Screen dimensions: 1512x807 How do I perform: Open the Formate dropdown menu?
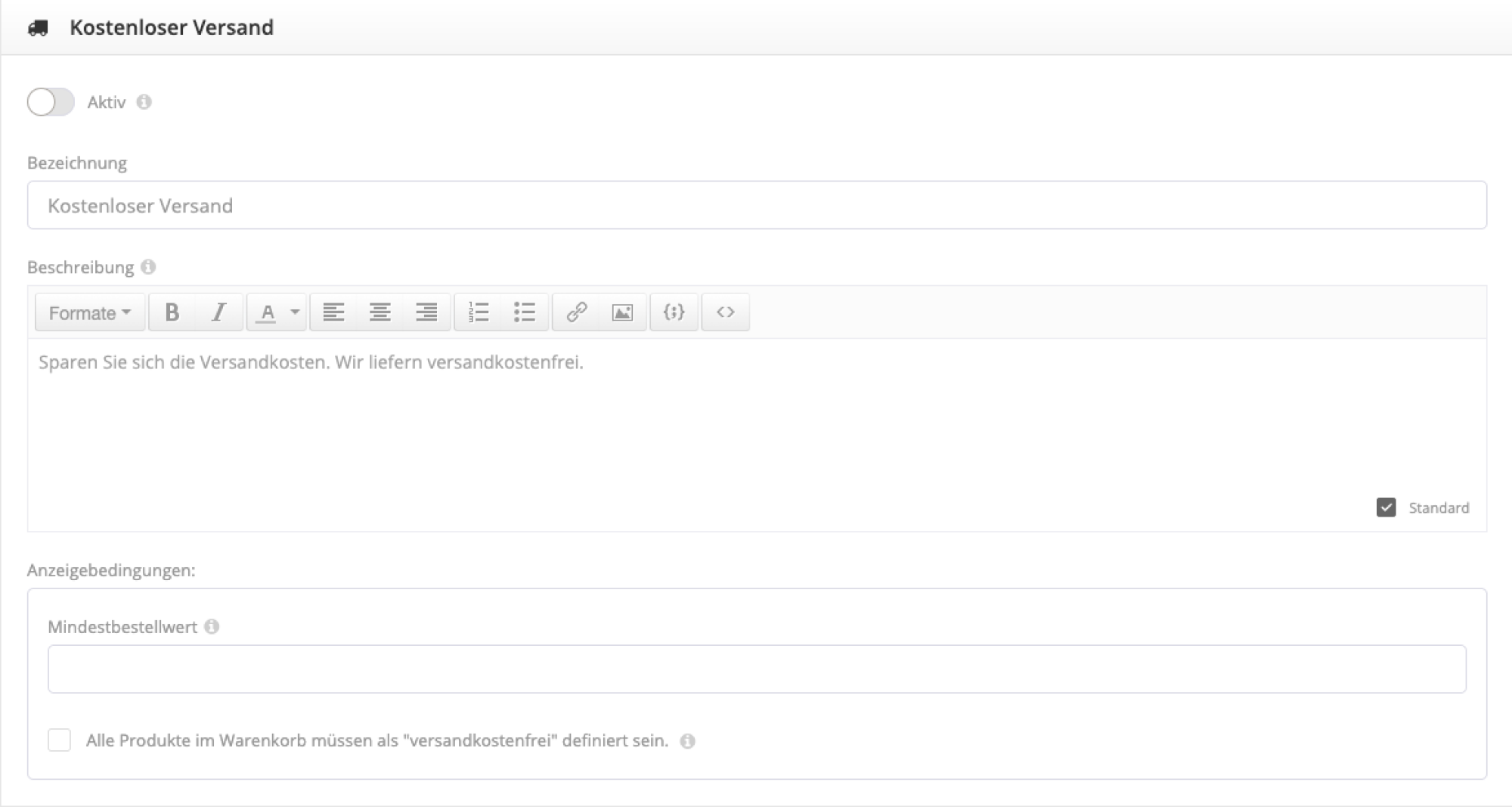(x=89, y=312)
